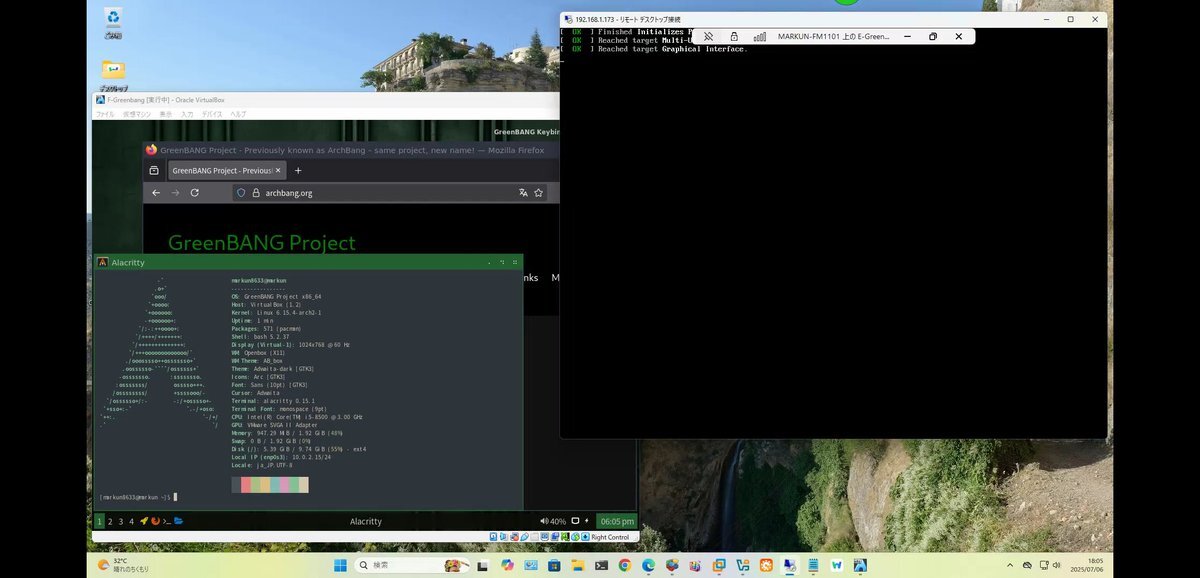Image resolution: width=1200 pixels, height=578 pixels.
Task: Click the Alacritty task in the panel
Action: [x=365, y=521]
